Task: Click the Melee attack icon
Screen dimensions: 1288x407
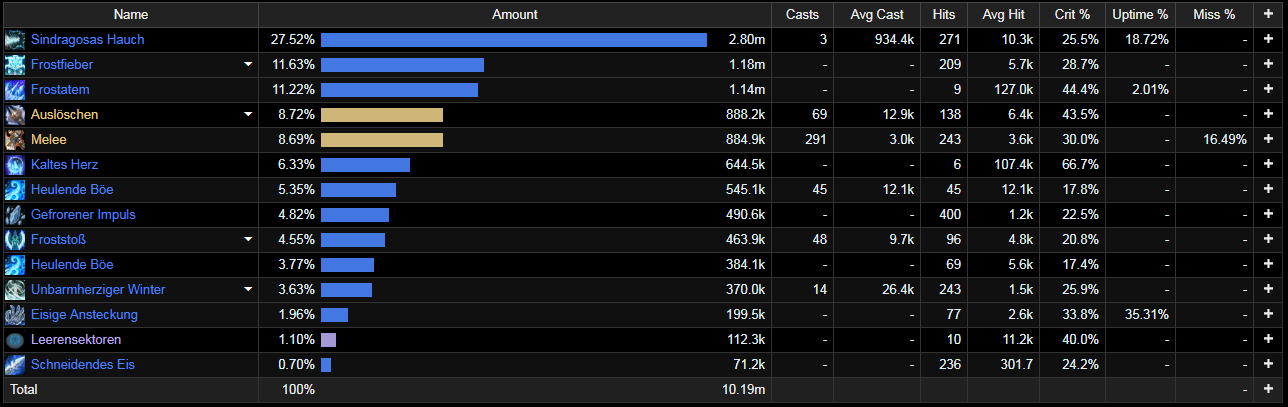Action: pos(14,140)
